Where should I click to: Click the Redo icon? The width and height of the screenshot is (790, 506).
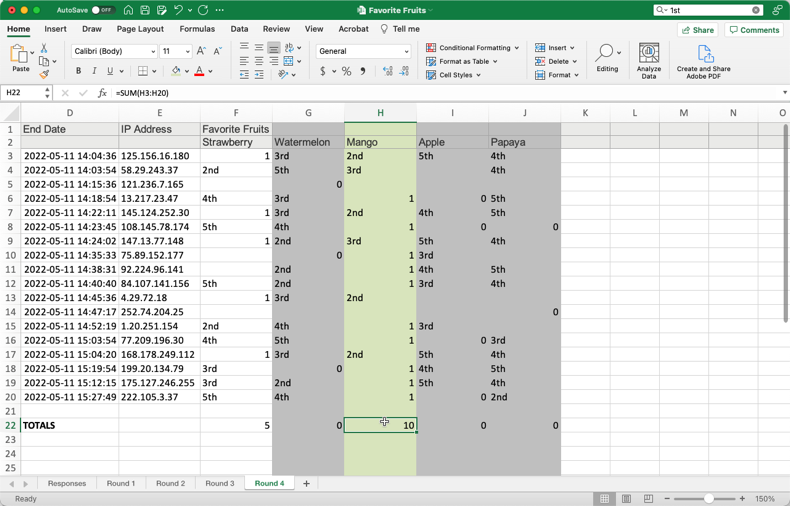[x=203, y=10]
